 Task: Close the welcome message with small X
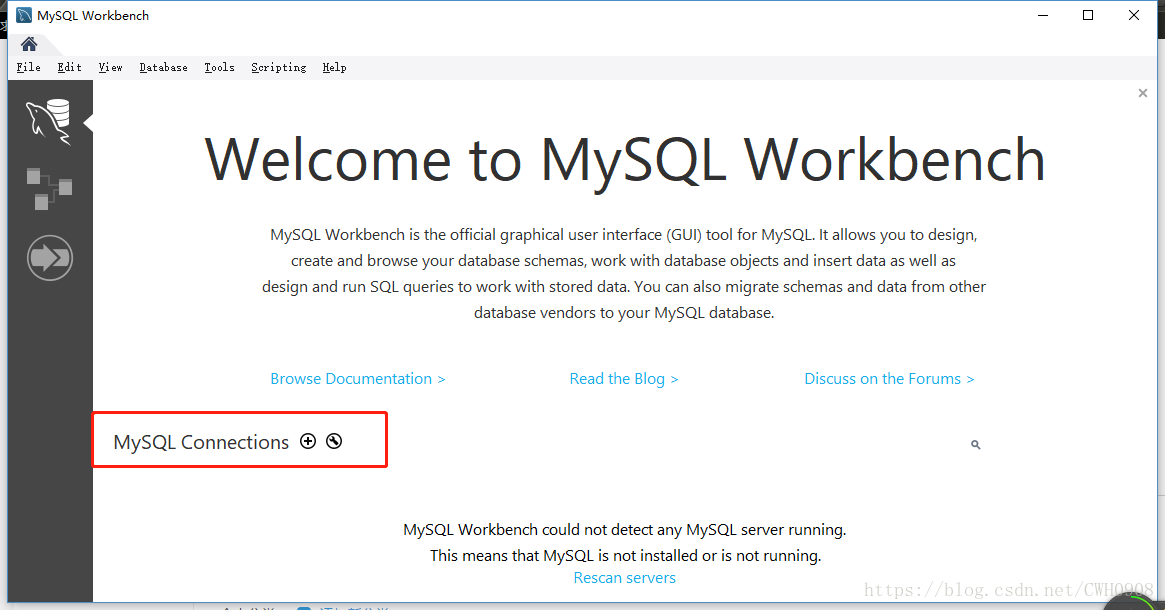pos(1143,93)
